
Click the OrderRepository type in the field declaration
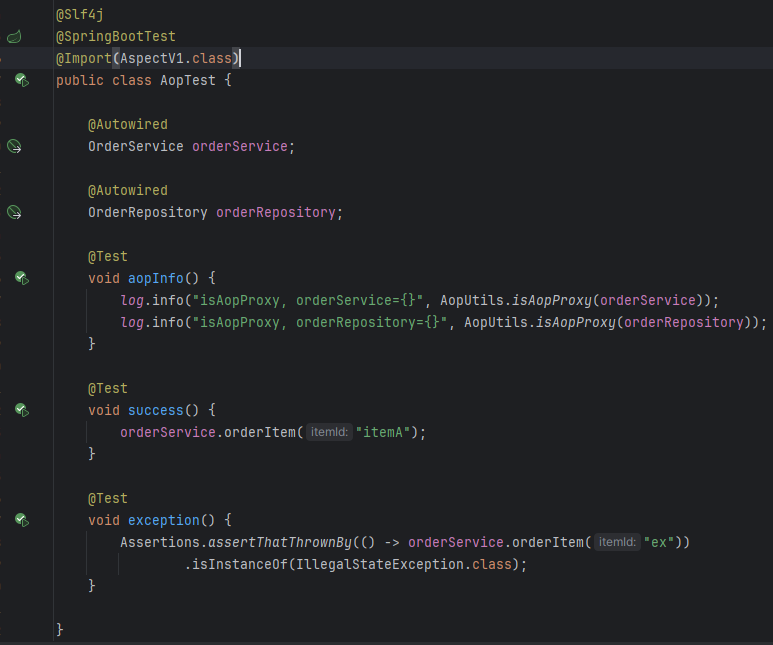coord(148,213)
